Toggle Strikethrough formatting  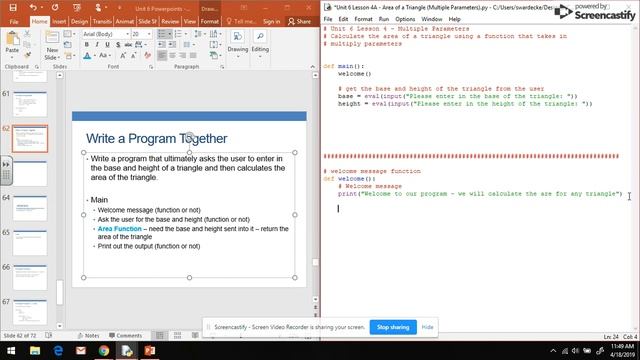click(128, 44)
